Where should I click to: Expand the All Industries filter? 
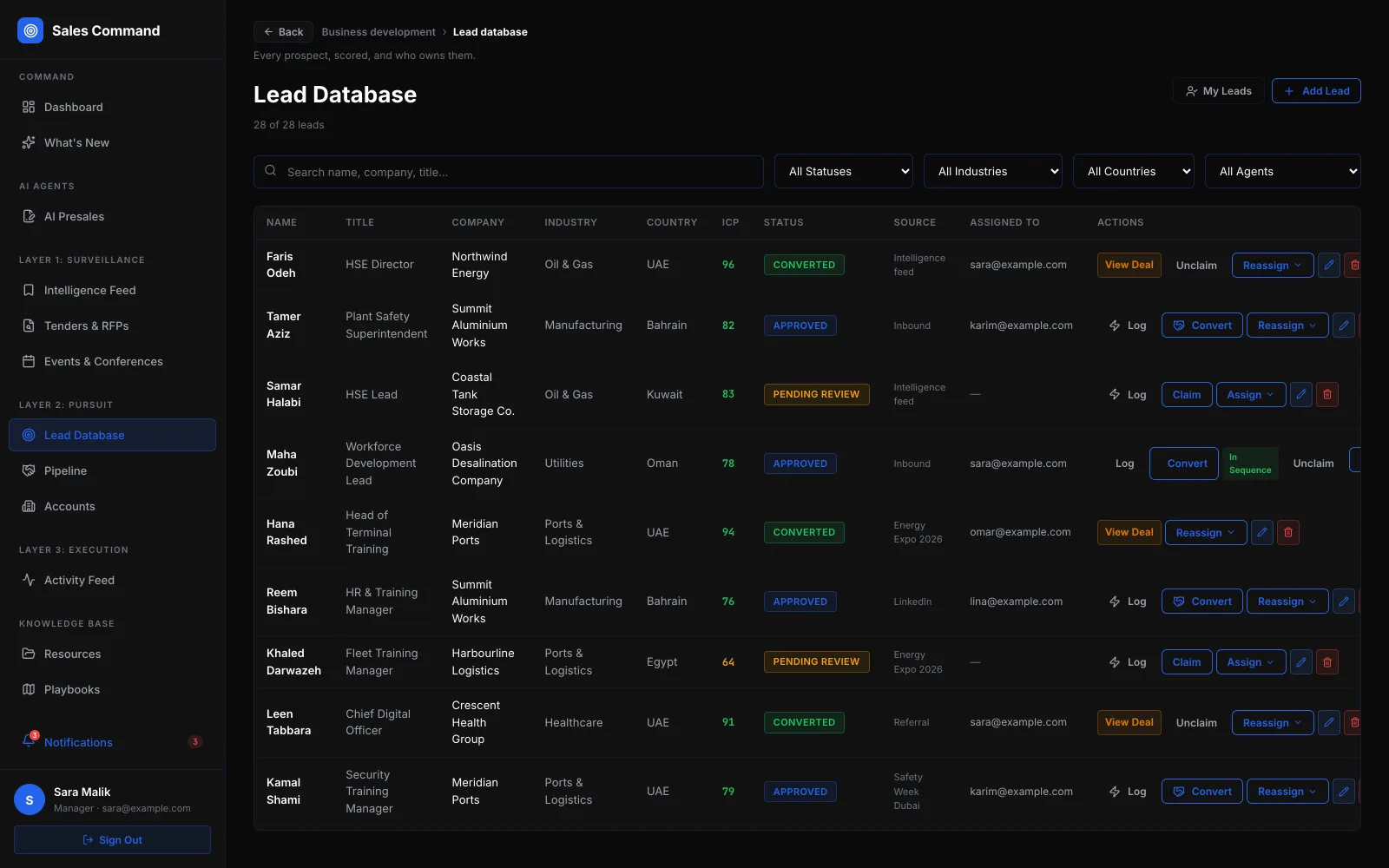point(993,171)
